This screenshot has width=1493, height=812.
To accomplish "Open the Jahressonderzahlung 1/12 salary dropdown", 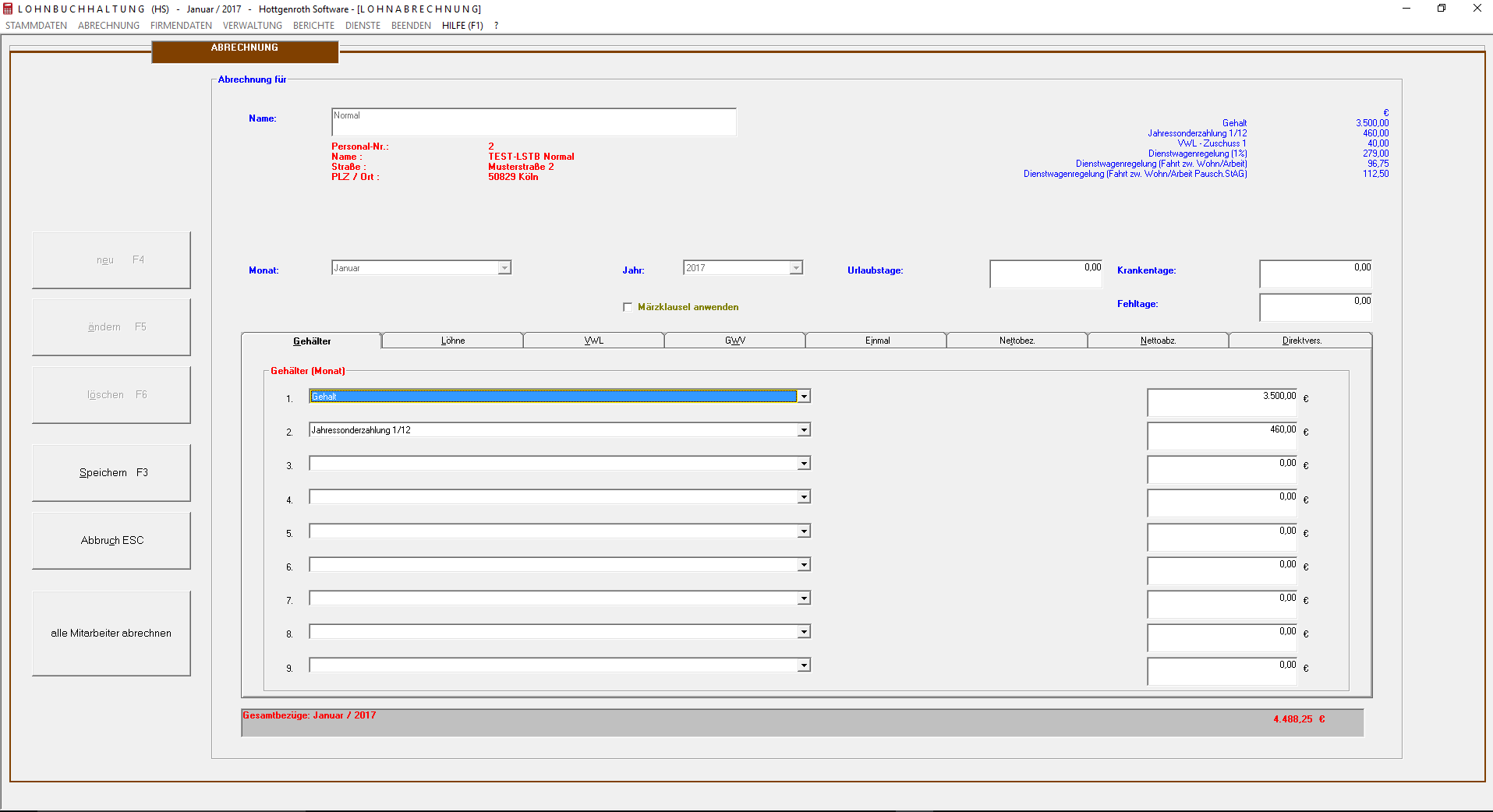I will pos(803,430).
